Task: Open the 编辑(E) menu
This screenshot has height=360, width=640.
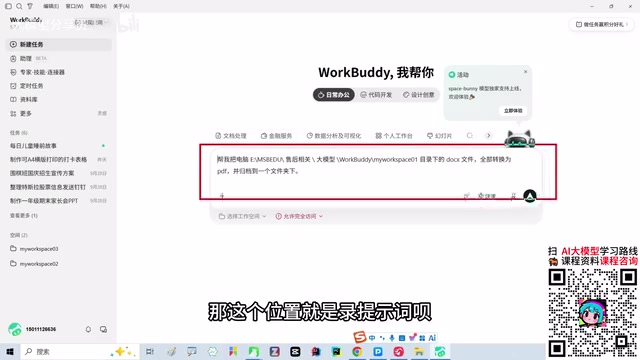Action: (x=51, y=6)
